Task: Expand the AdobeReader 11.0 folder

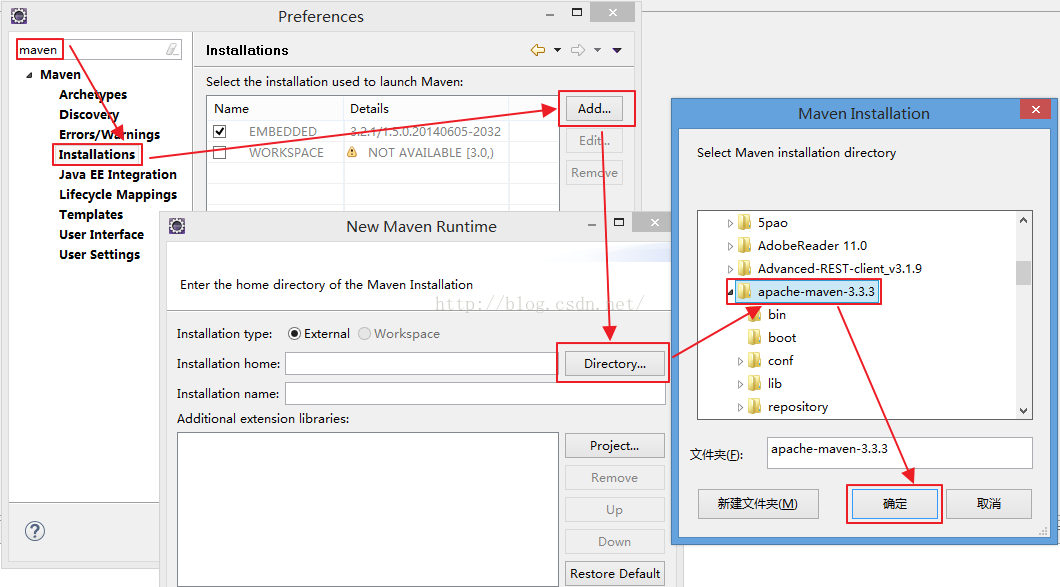Action: 730,246
